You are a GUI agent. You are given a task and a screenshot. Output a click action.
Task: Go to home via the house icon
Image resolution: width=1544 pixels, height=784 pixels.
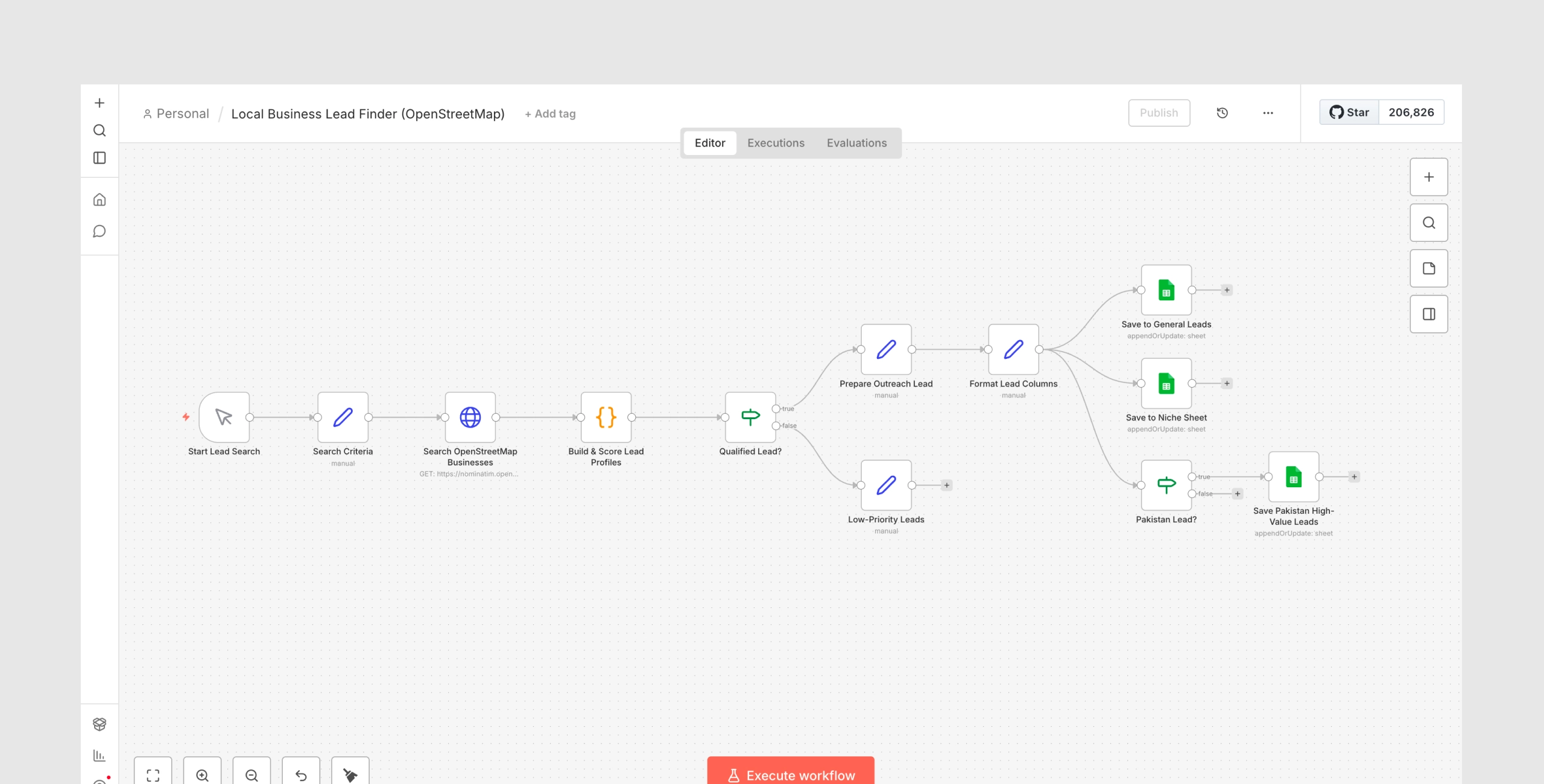[x=100, y=200]
